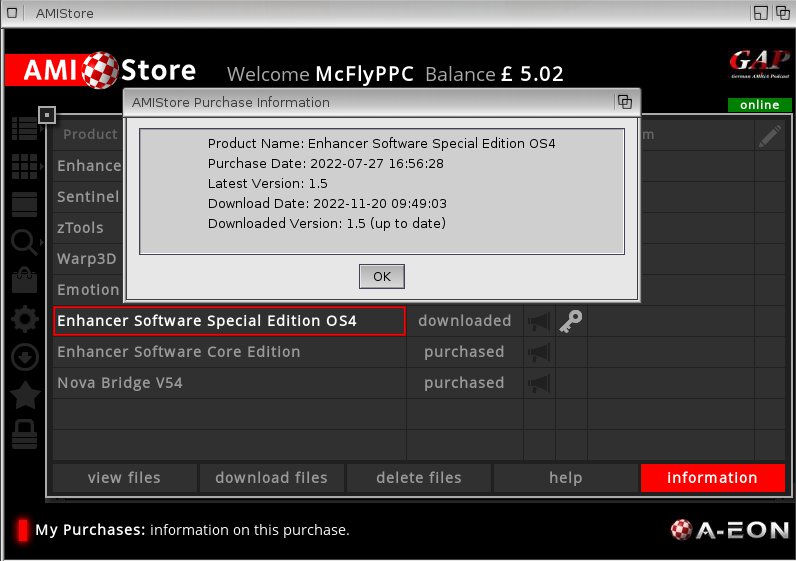Click the padlock icon at sidebar bottom
This screenshot has height=561, width=796.
point(24,434)
